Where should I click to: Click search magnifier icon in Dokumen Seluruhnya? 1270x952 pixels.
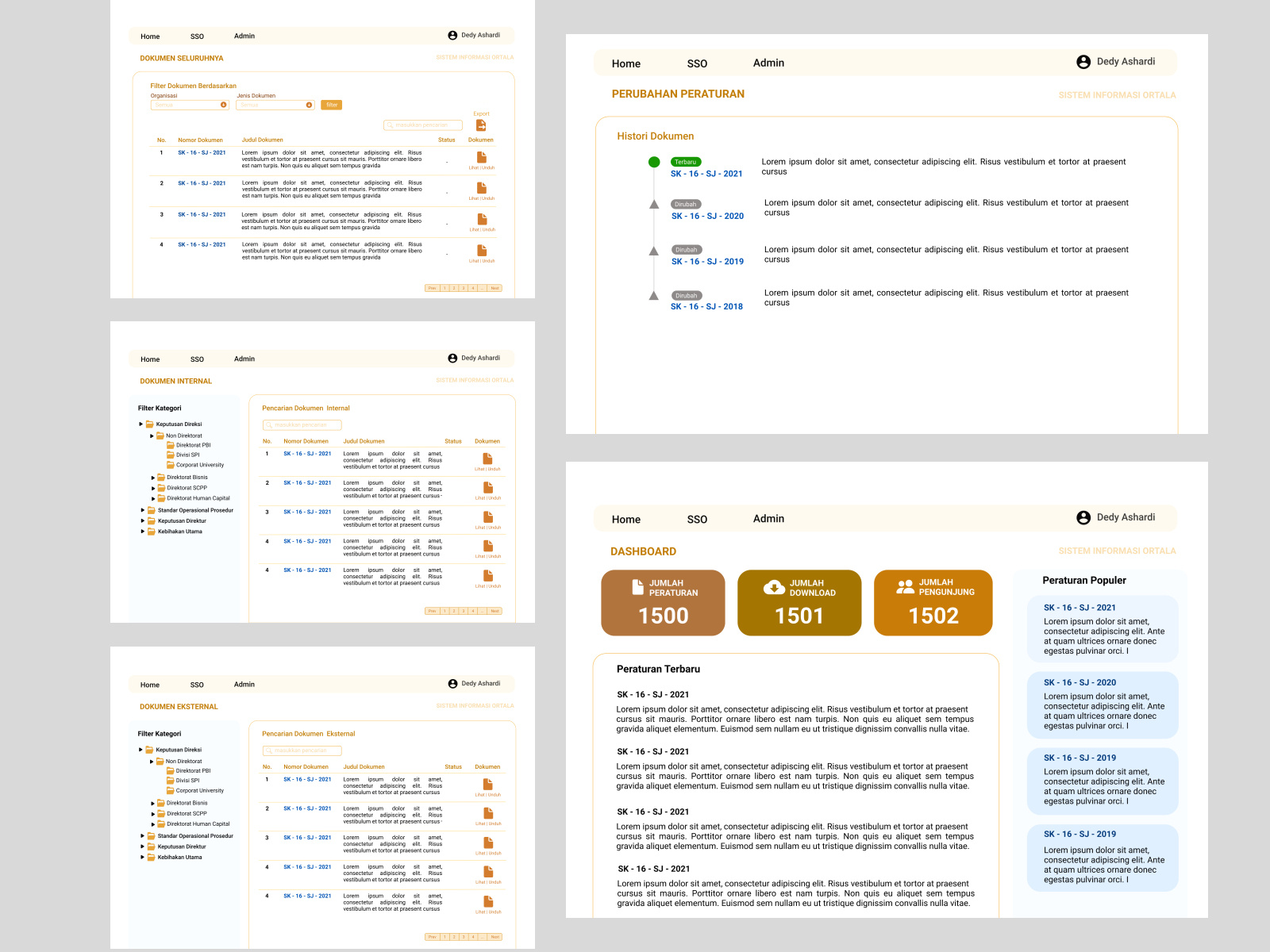click(391, 125)
